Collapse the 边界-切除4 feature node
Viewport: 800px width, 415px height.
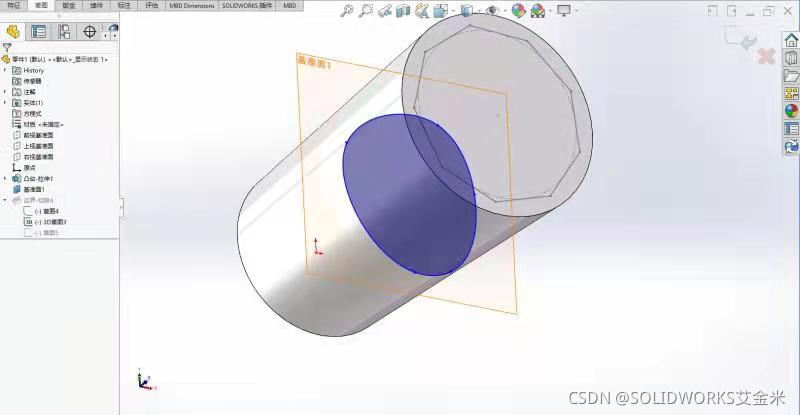5,200
